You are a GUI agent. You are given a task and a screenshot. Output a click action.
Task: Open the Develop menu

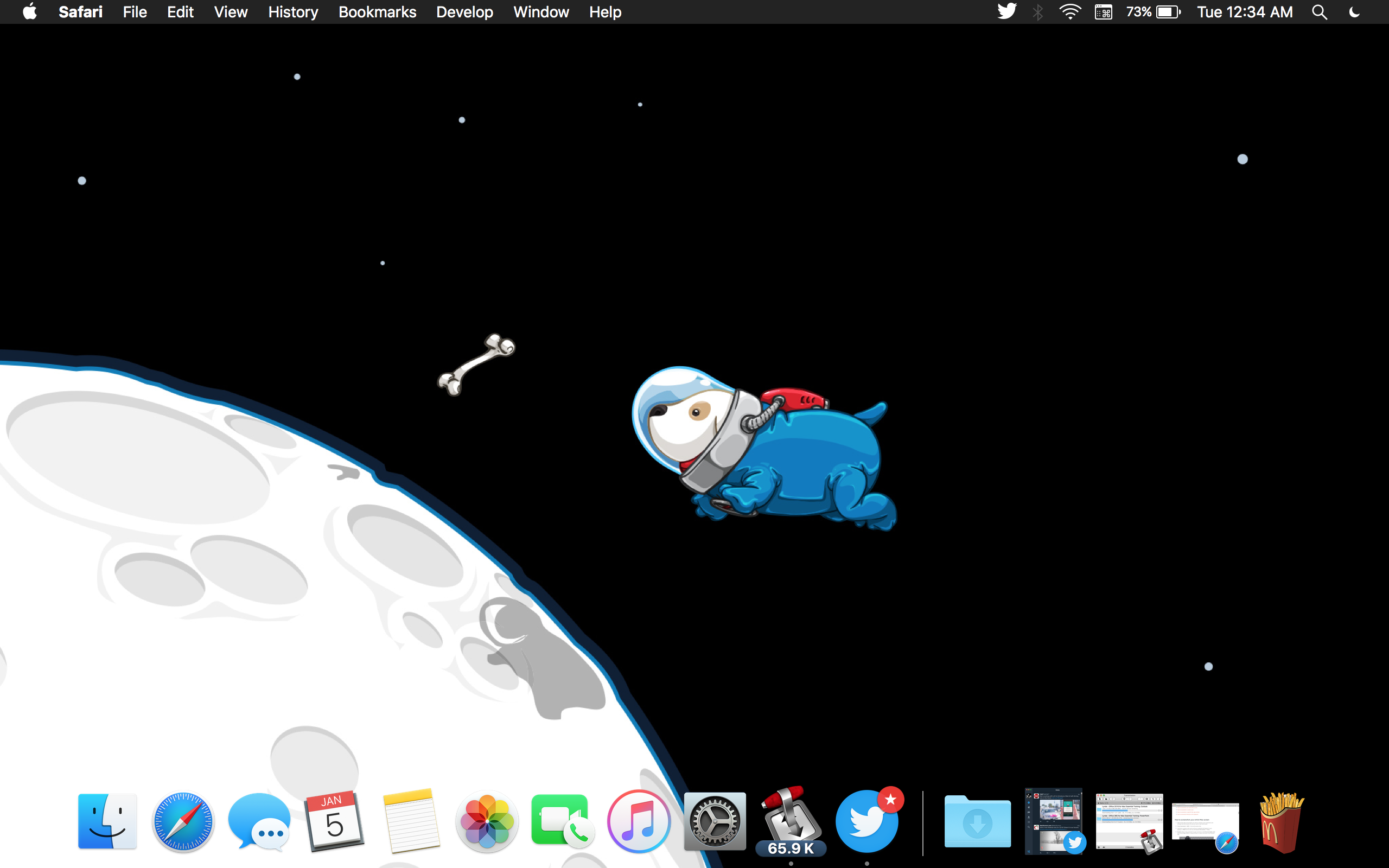(x=464, y=12)
